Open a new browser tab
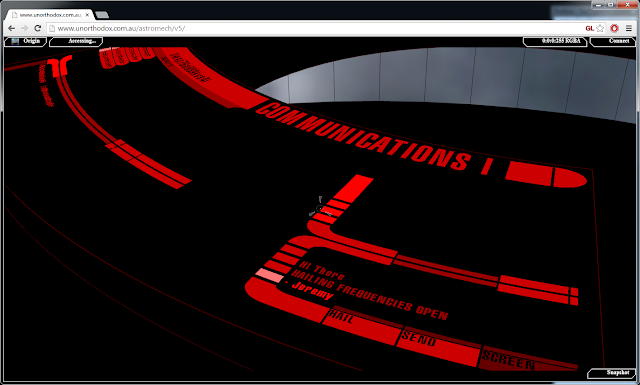This screenshot has height=385, width=640. coord(102,15)
